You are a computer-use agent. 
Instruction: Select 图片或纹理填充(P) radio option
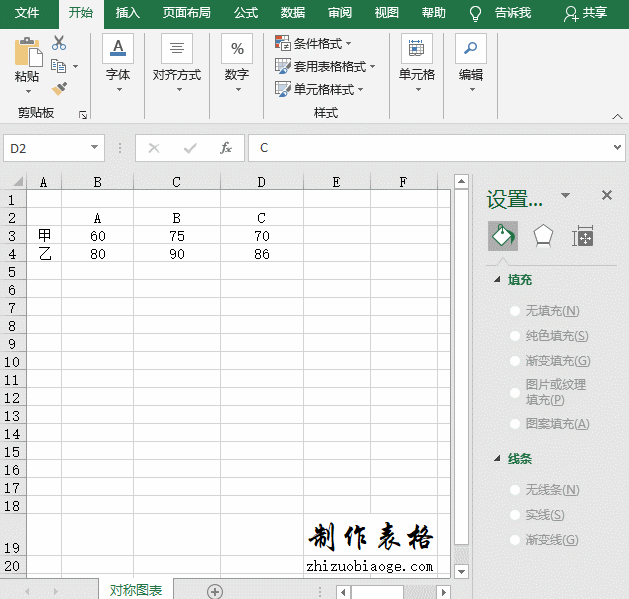coord(515,393)
